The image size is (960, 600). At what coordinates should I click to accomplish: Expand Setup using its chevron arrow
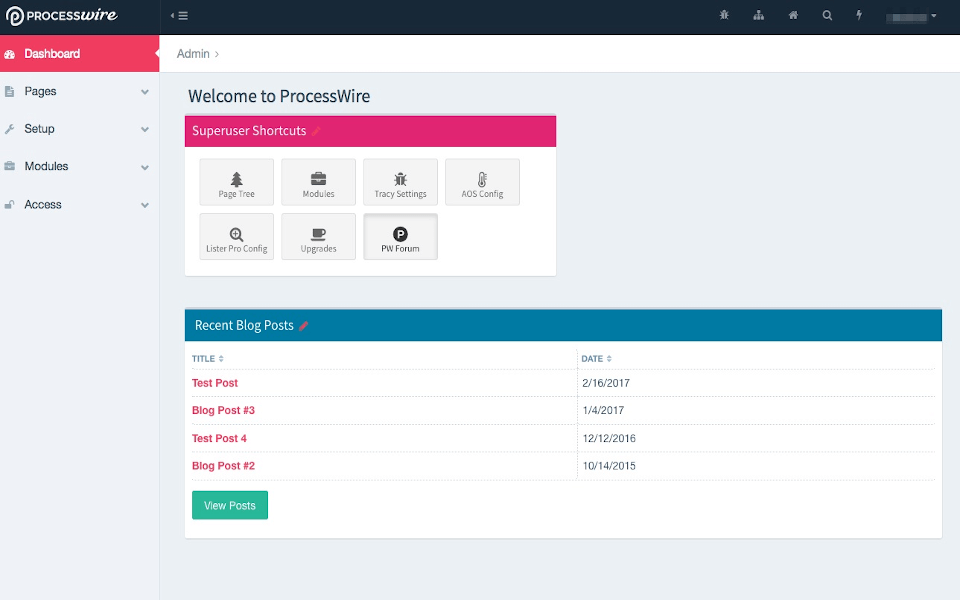click(x=145, y=129)
